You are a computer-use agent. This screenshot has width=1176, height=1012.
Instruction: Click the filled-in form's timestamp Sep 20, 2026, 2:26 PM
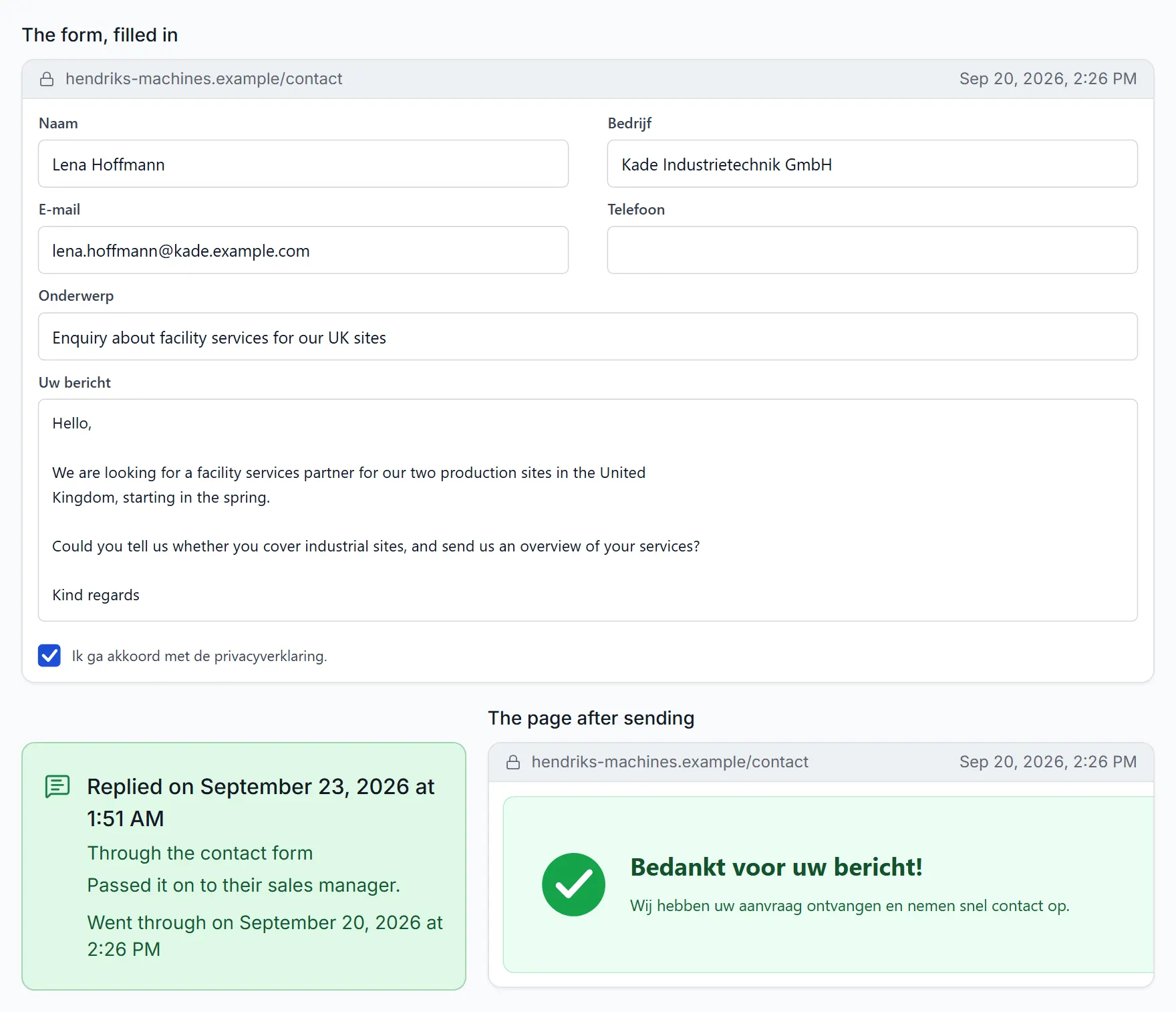click(1048, 79)
